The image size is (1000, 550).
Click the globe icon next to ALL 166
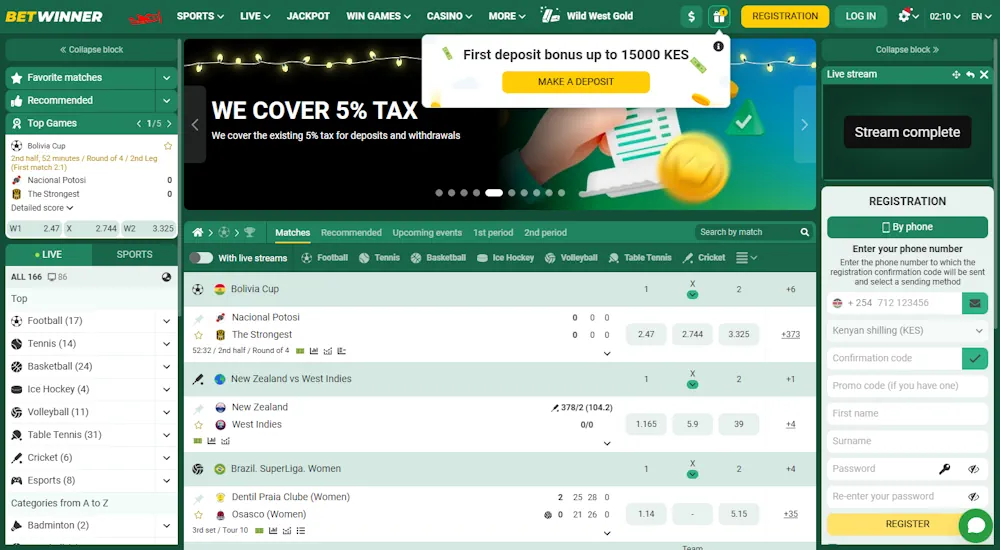point(166,277)
